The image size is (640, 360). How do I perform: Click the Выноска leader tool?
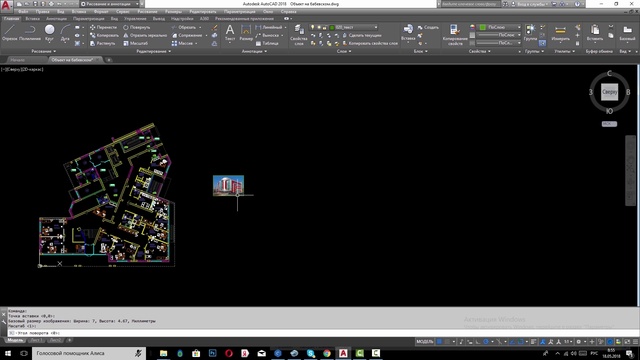[267, 36]
